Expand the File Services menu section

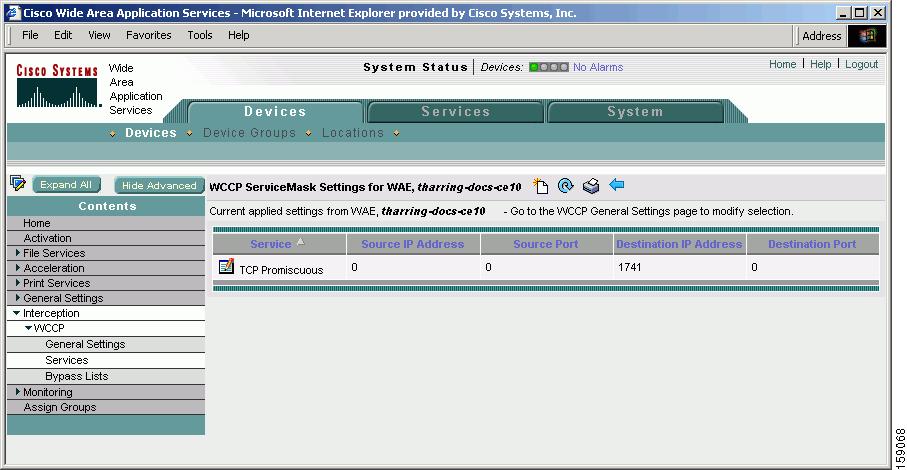tap(18, 253)
